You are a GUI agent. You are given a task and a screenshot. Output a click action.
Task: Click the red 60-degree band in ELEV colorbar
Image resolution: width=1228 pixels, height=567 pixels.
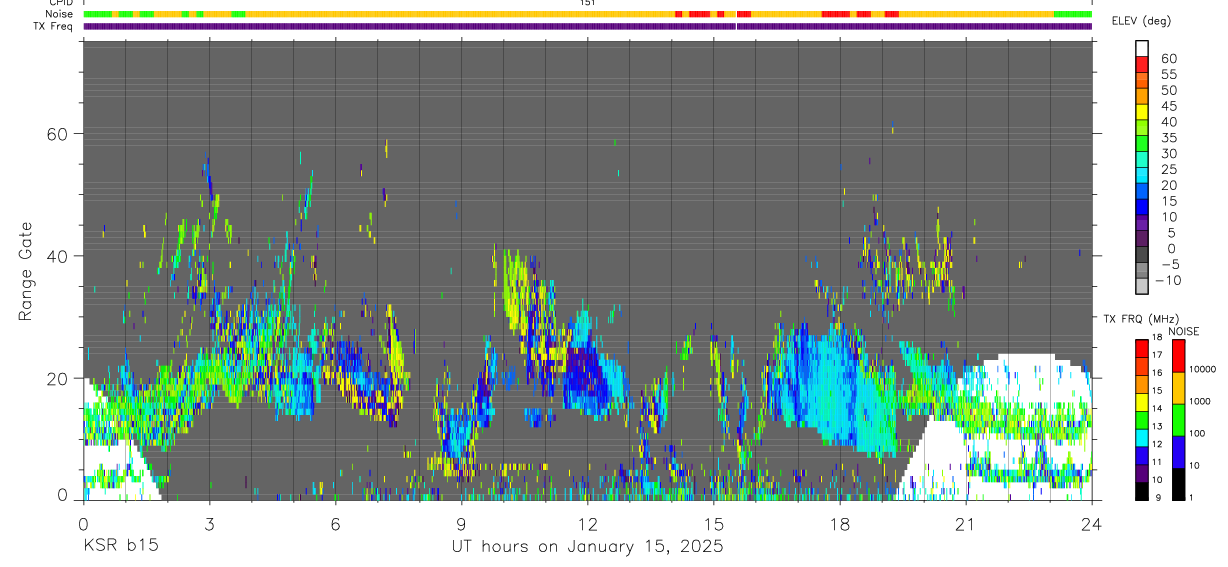(1143, 64)
